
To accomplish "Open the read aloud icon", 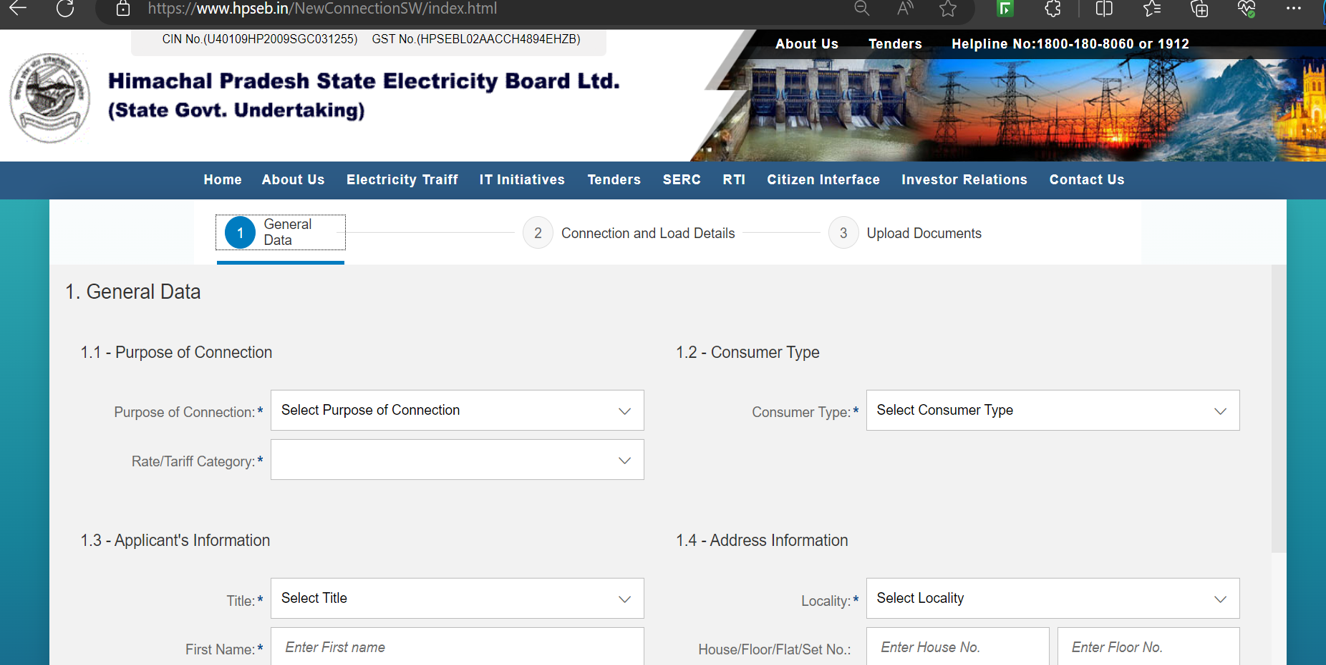I will click(x=905, y=9).
